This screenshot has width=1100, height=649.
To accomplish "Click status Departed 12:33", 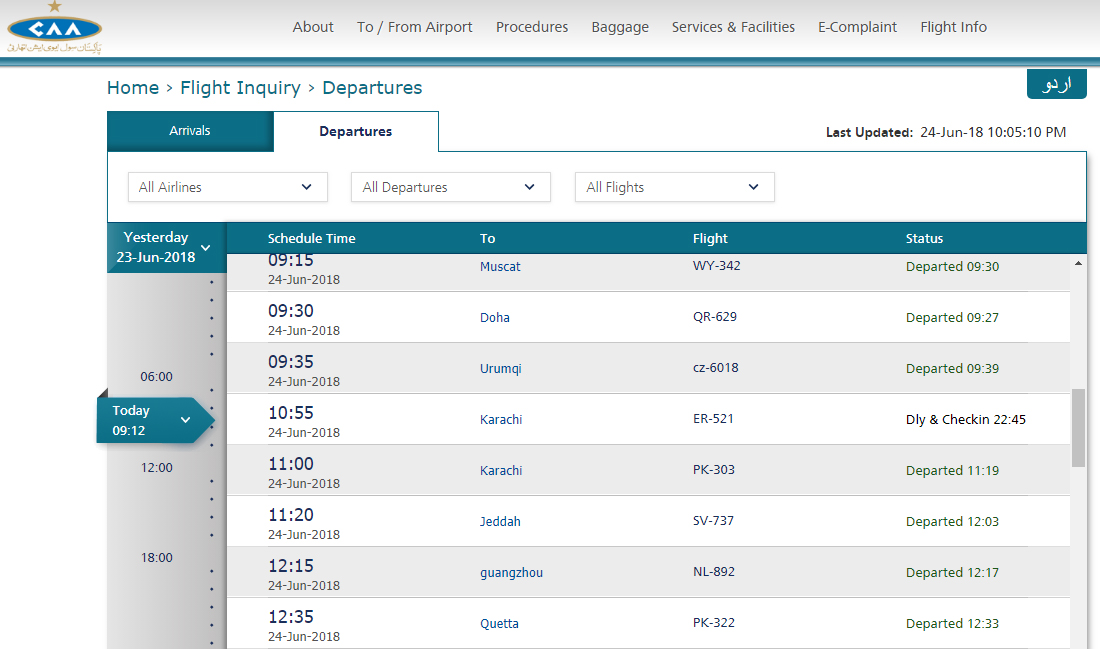I will tap(952, 624).
